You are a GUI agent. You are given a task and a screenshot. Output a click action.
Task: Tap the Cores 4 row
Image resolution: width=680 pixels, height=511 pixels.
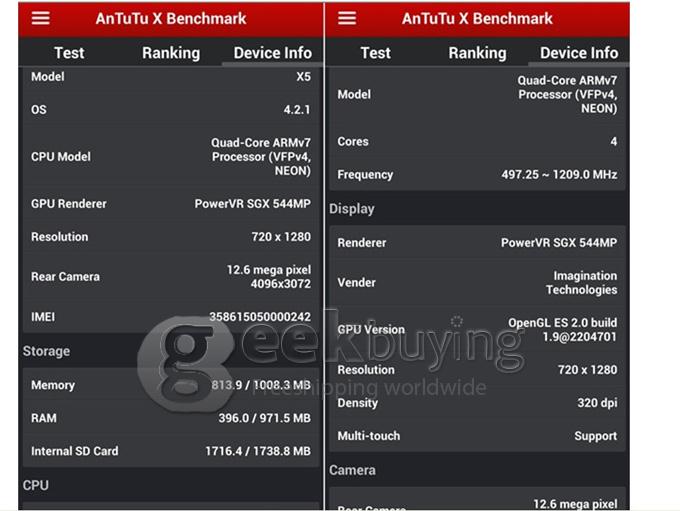[477, 141]
